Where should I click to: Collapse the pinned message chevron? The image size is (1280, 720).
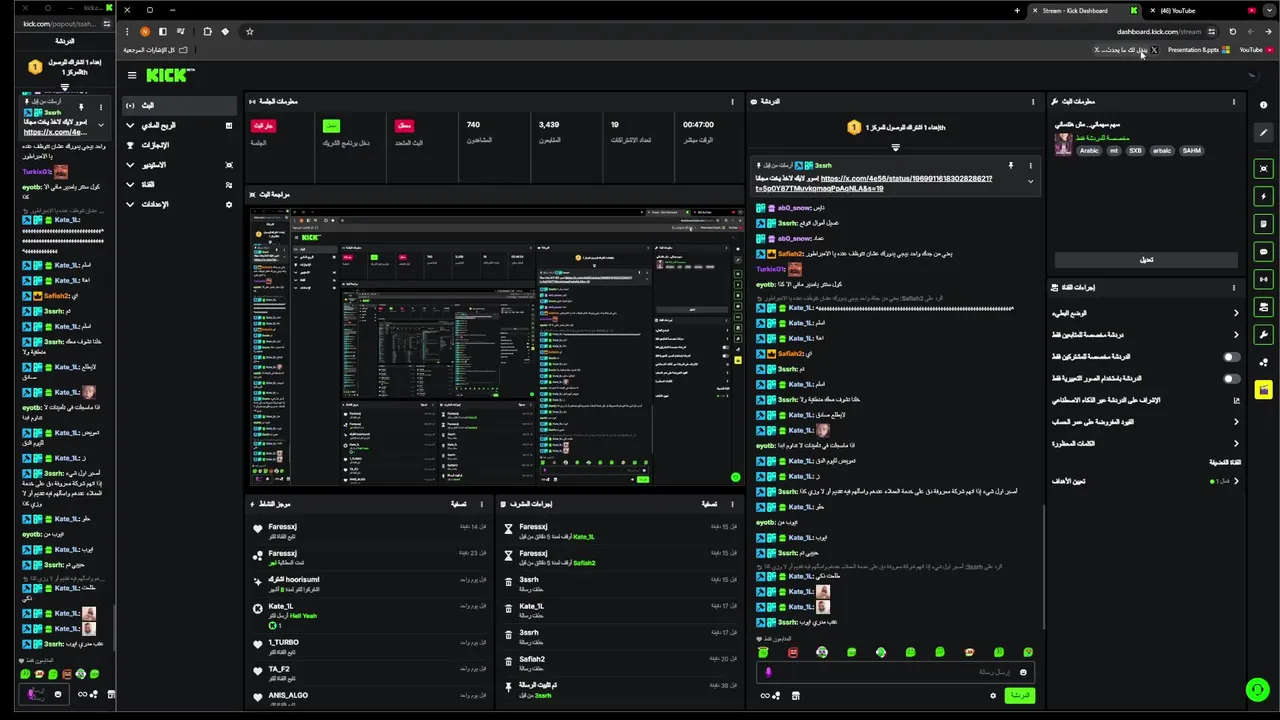[1030, 182]
